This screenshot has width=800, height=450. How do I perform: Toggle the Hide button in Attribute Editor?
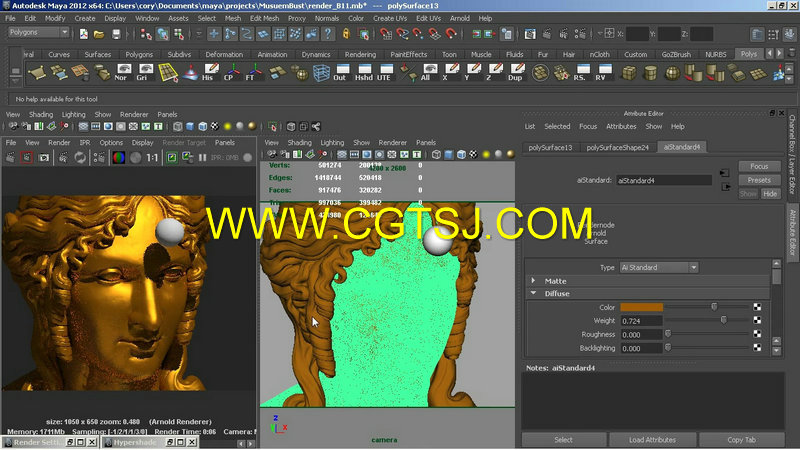[770, 194]
